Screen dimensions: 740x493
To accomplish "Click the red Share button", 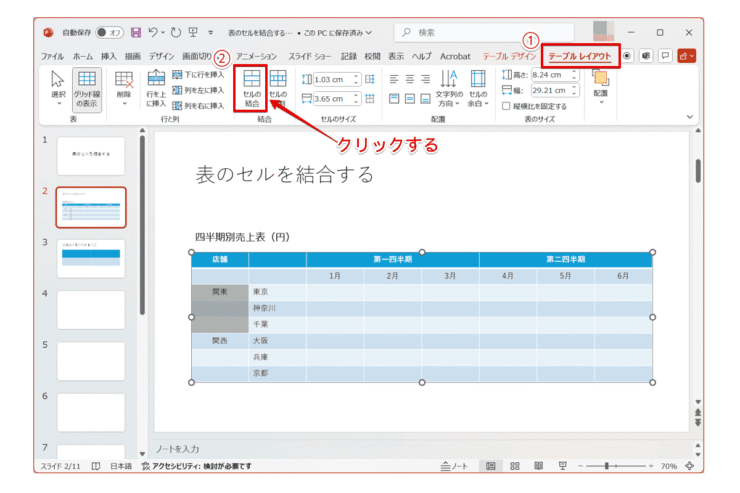I will coord(686,56).
